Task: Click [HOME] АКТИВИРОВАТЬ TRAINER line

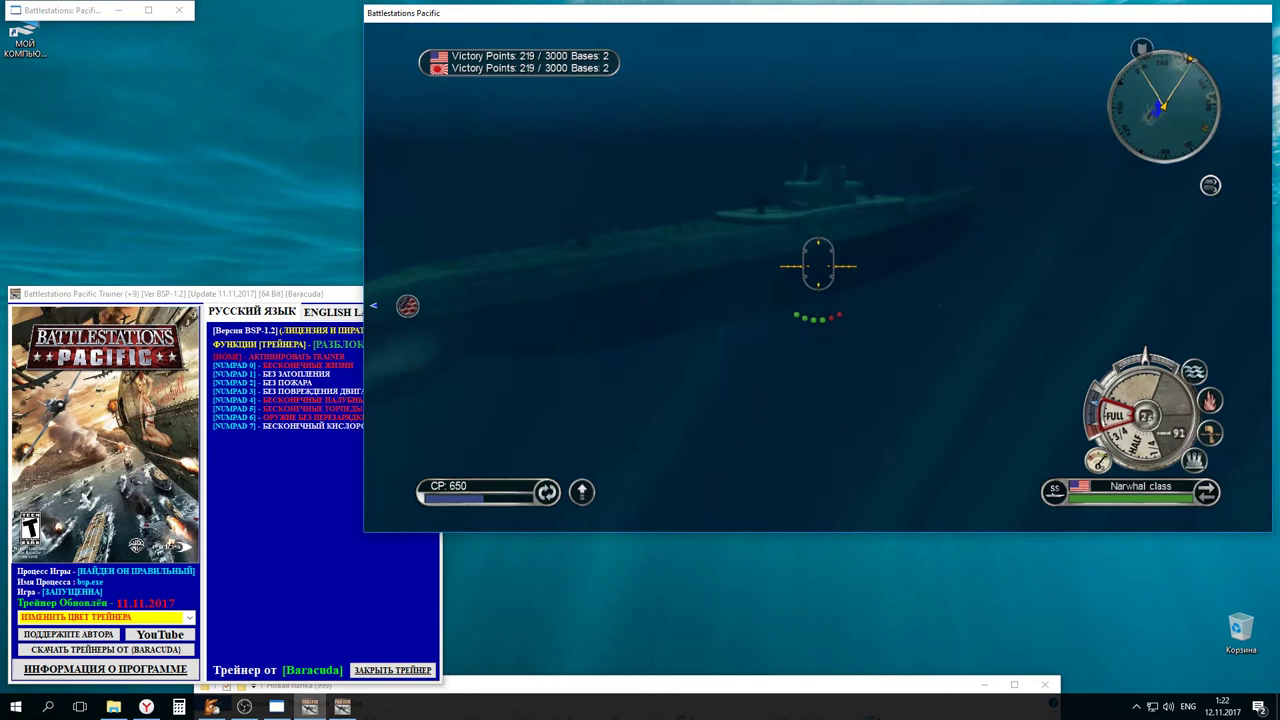Action: point(279,357)
